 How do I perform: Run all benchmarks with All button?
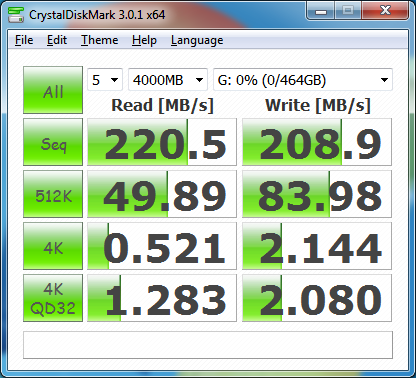point(53,90)
